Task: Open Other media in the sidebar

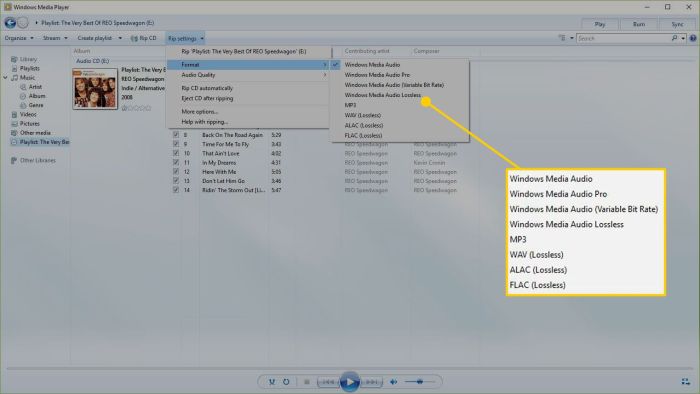Action: (x=35, y=133)
